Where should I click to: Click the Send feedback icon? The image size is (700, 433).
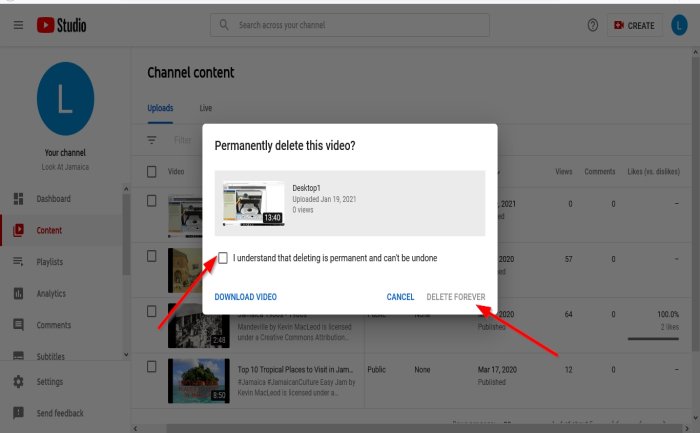[18, 413]
